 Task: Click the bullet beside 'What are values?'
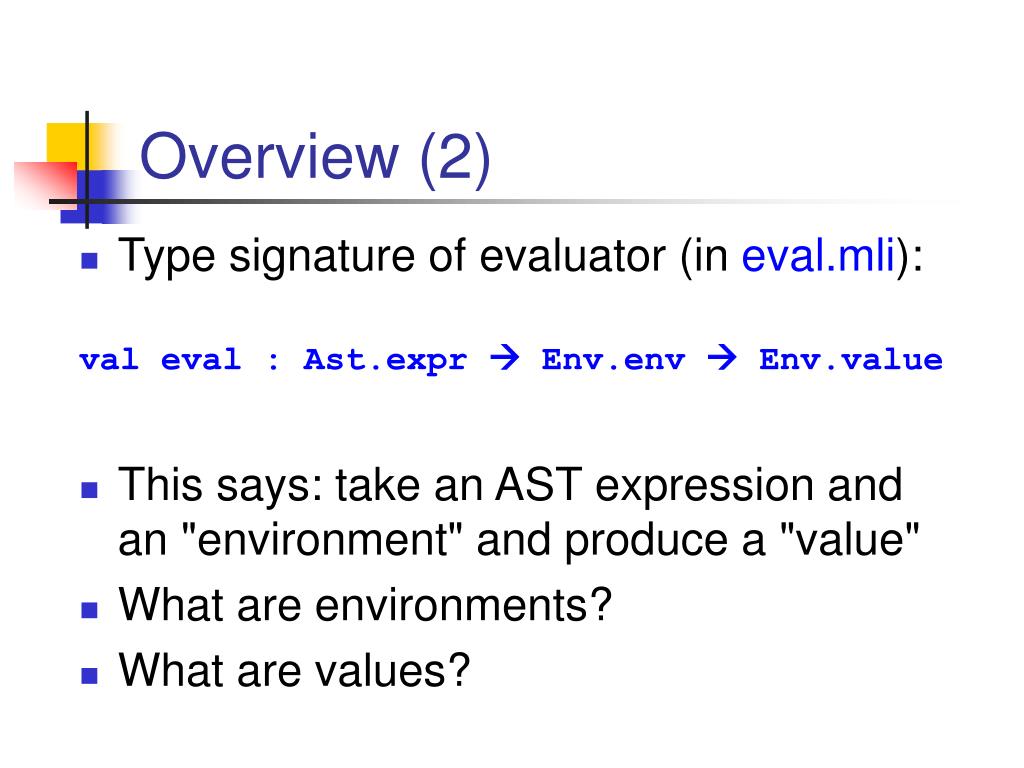89,675
